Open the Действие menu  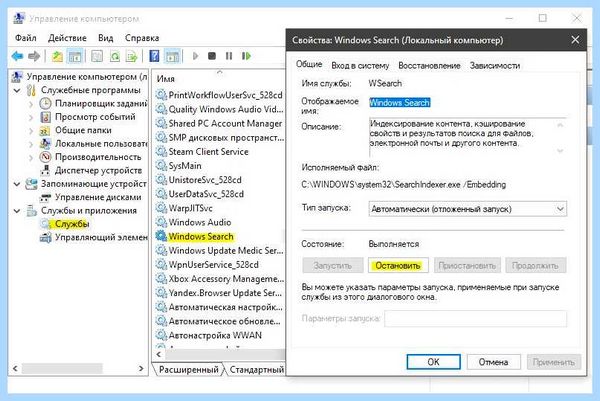tap(67, 38)
